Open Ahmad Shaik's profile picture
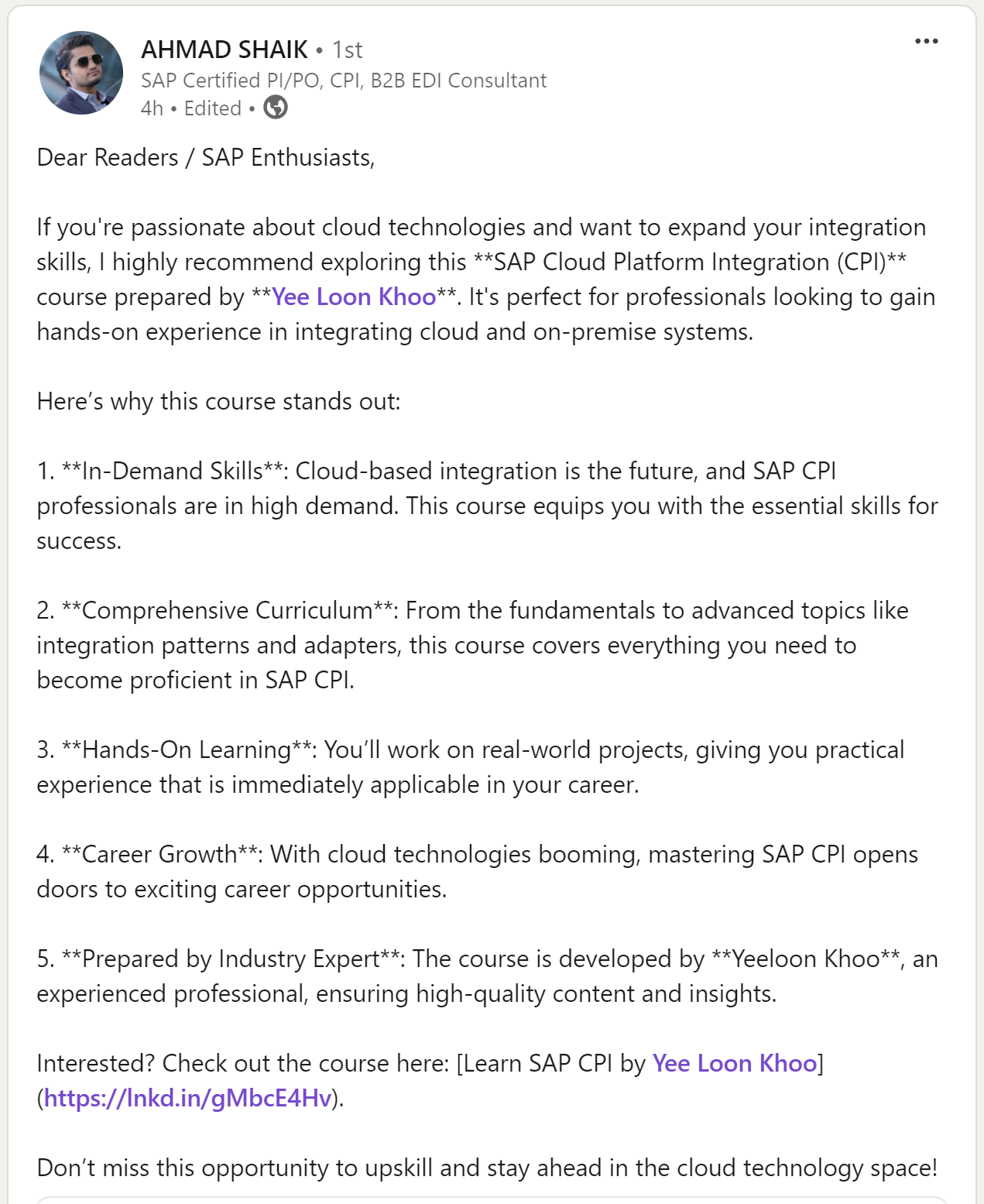The image size is (984, 1204). [80, 74]
